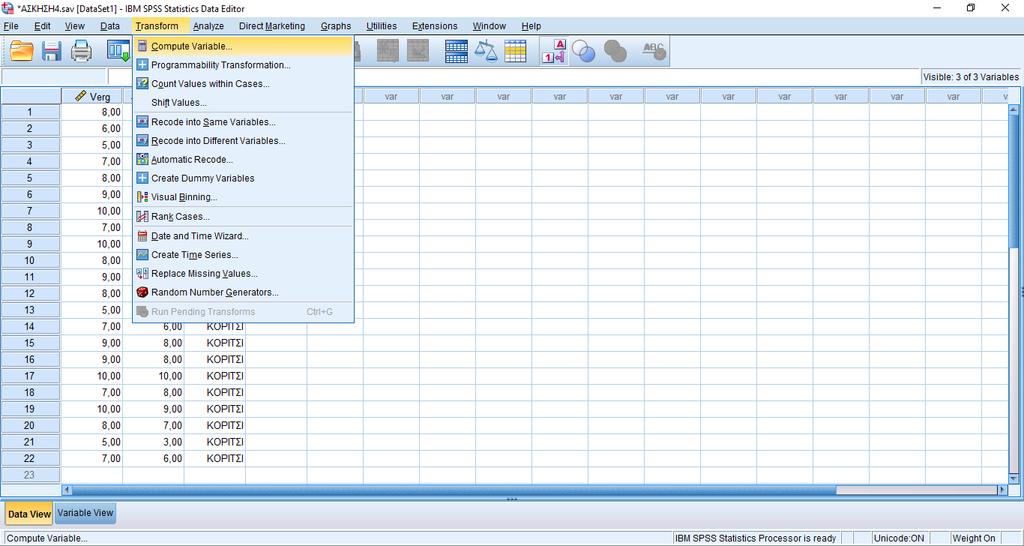This screenshot has width=1024, height=546.
Task: Select Recode into Same Variables
Action: 244,122
